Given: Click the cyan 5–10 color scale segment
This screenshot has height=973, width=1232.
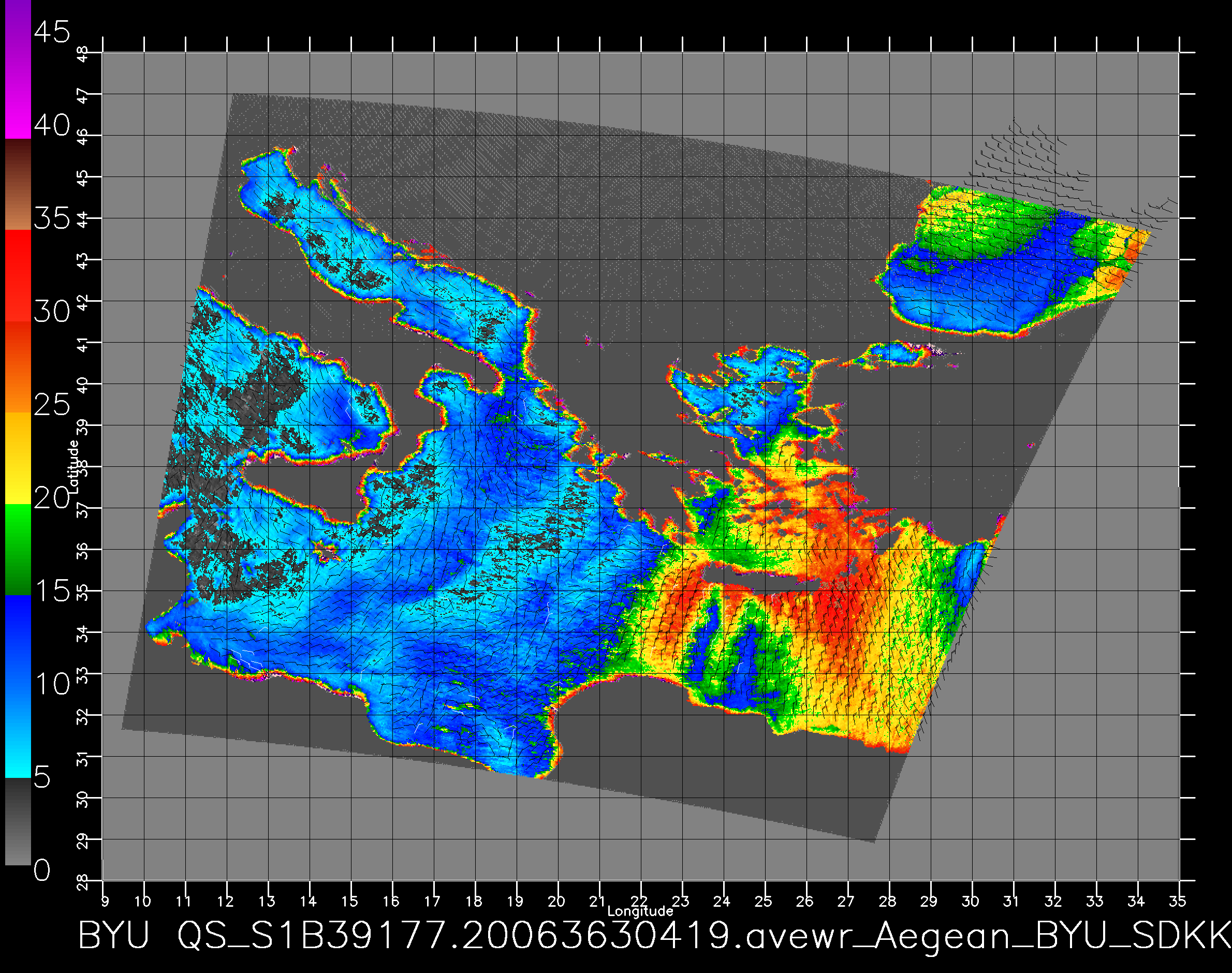Looking at the screenshot, I should click(18, 733).
